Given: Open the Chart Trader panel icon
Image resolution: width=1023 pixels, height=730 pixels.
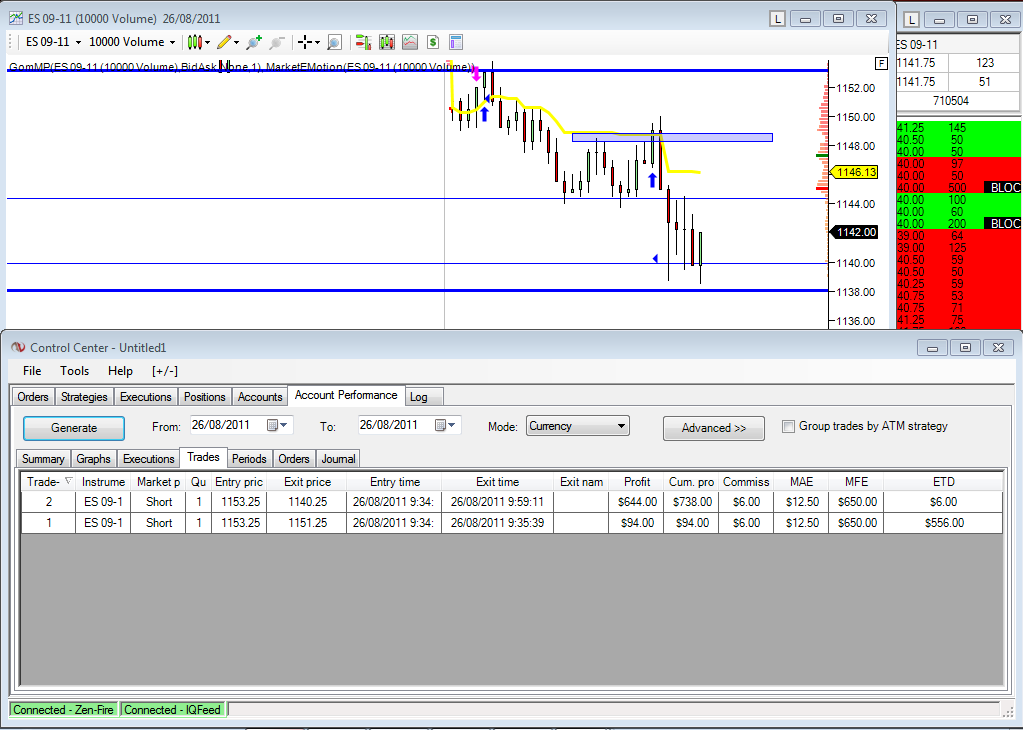Looking at the screenshot, I should pos(363,42).
